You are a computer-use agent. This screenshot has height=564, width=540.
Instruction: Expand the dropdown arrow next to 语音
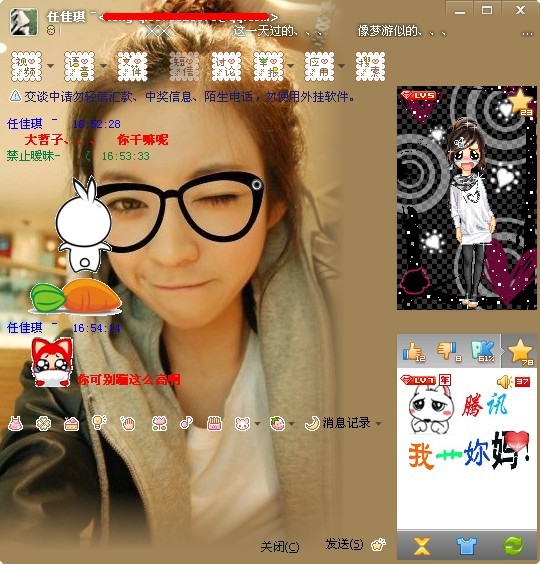click(x=103, y=66)
